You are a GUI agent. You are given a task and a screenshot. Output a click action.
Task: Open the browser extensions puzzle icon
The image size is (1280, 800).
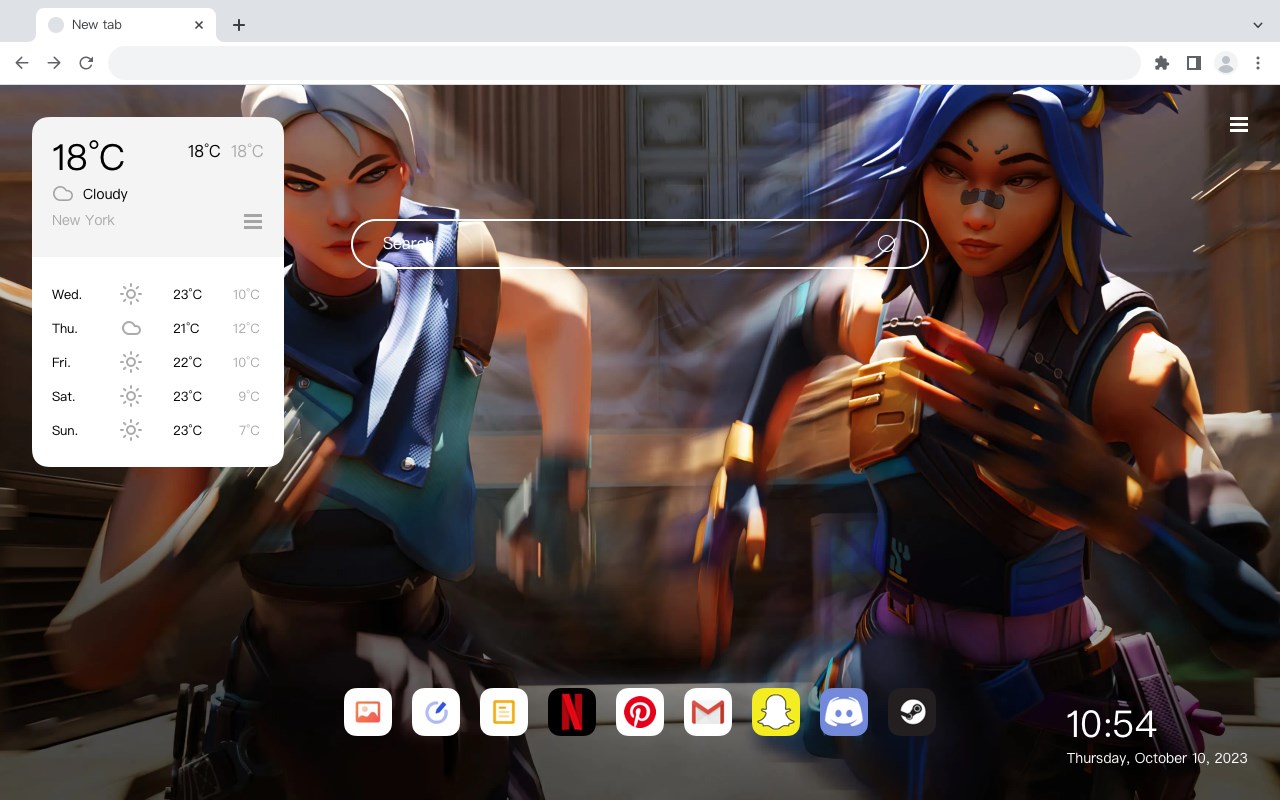tap(1161, 63)
